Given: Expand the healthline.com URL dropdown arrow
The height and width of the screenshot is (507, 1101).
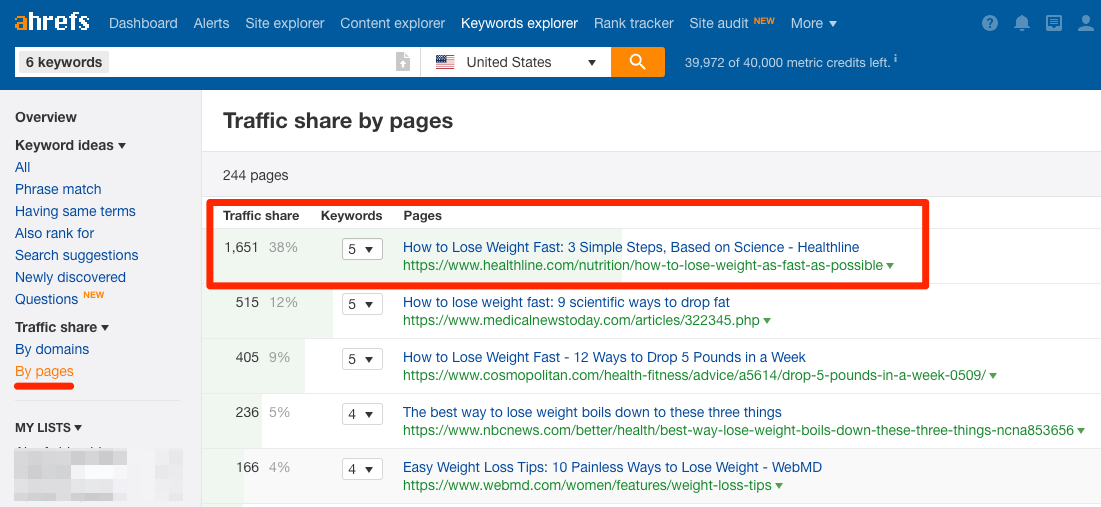Looking at the screenshot, I should [x=890, y=266].
